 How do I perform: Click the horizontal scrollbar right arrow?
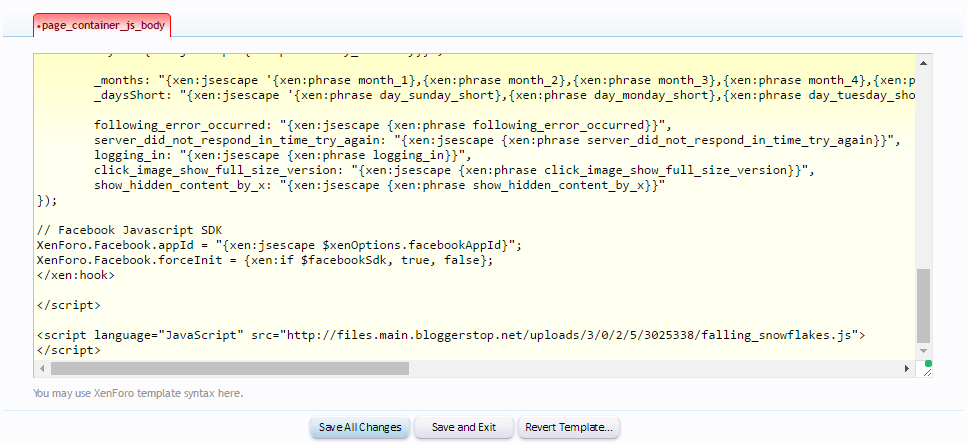point(907,368)
